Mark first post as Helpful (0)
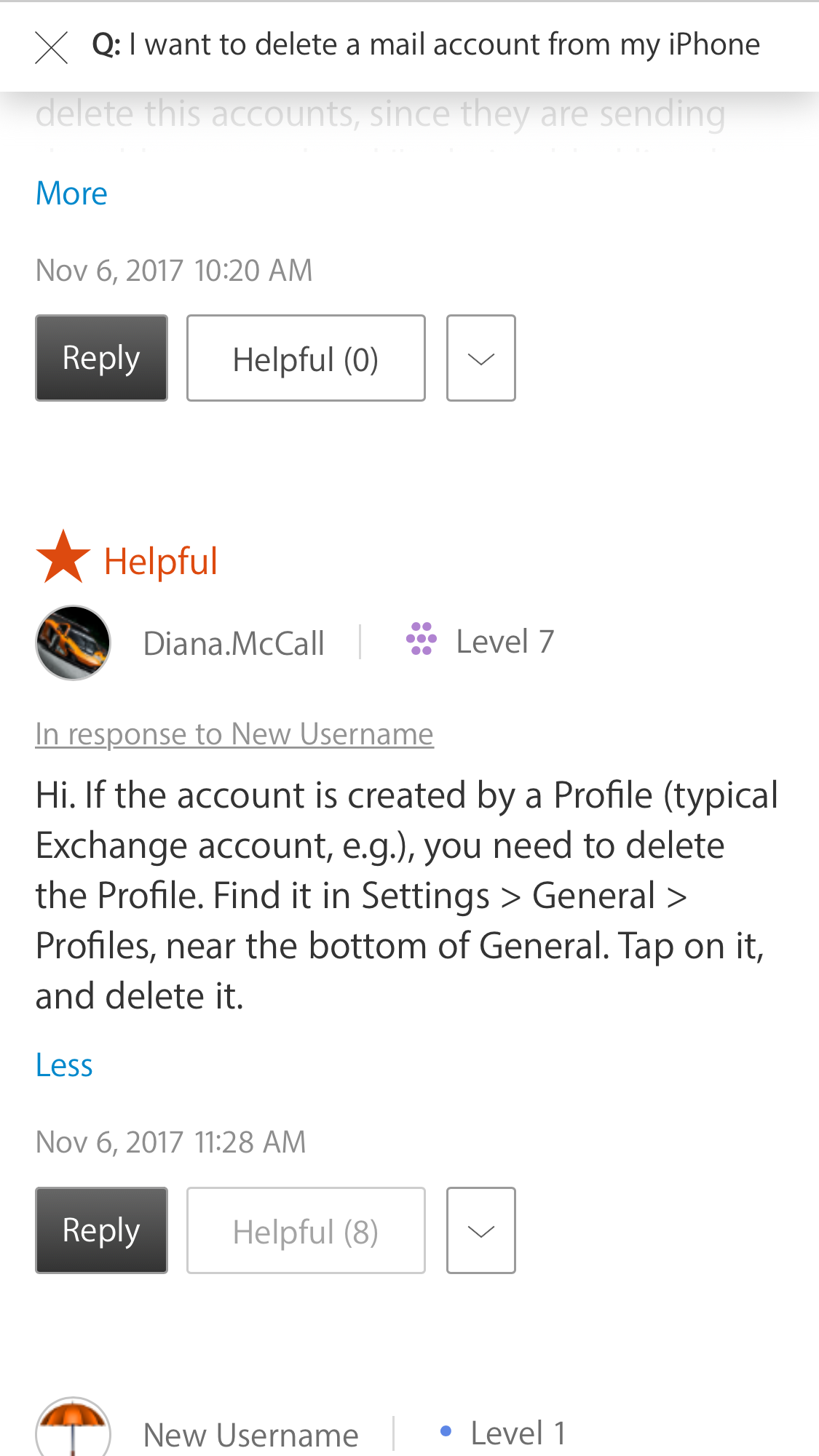 (x=306, y=358)
